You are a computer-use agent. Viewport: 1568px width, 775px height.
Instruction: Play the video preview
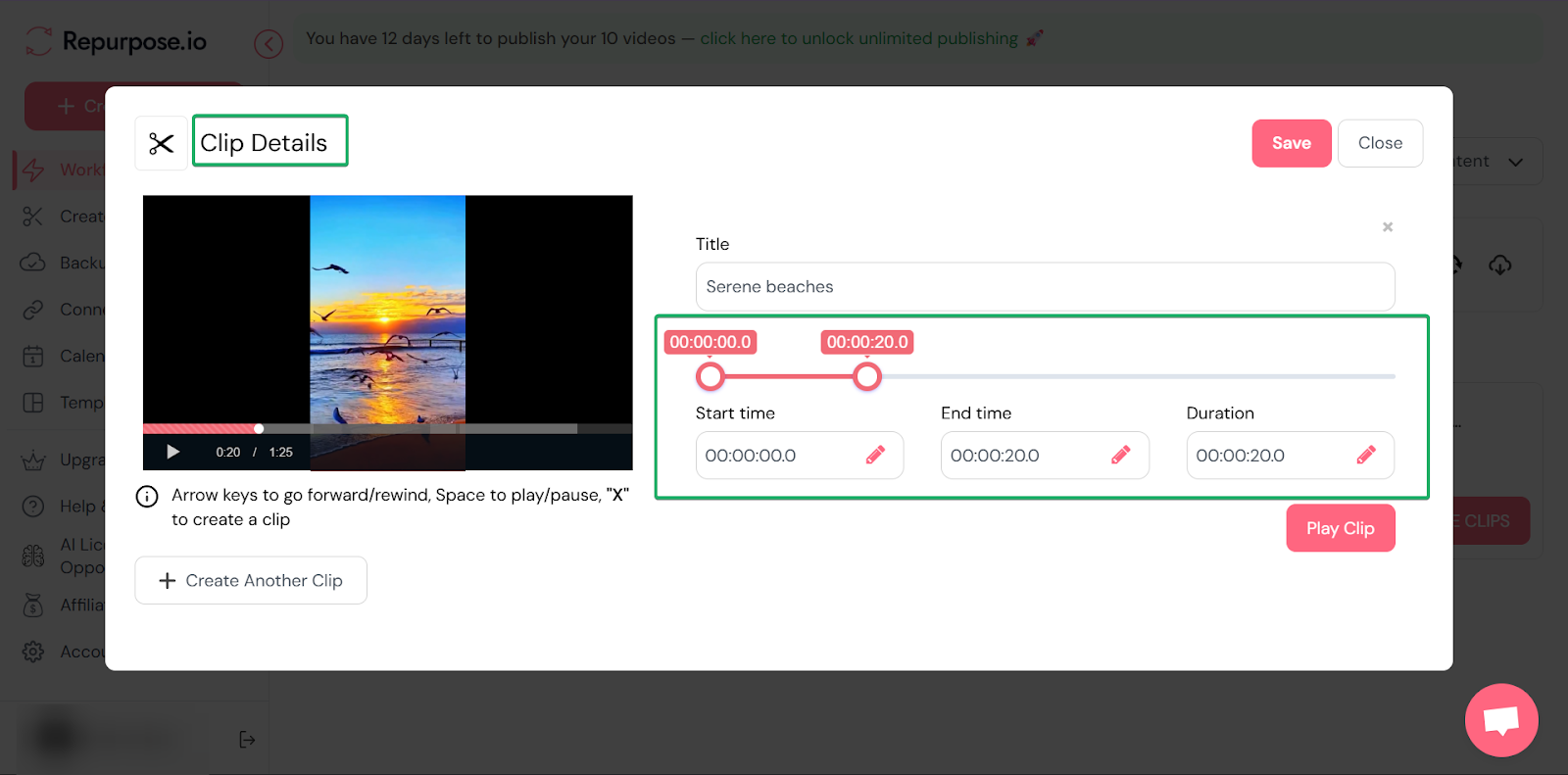[173, 452]
